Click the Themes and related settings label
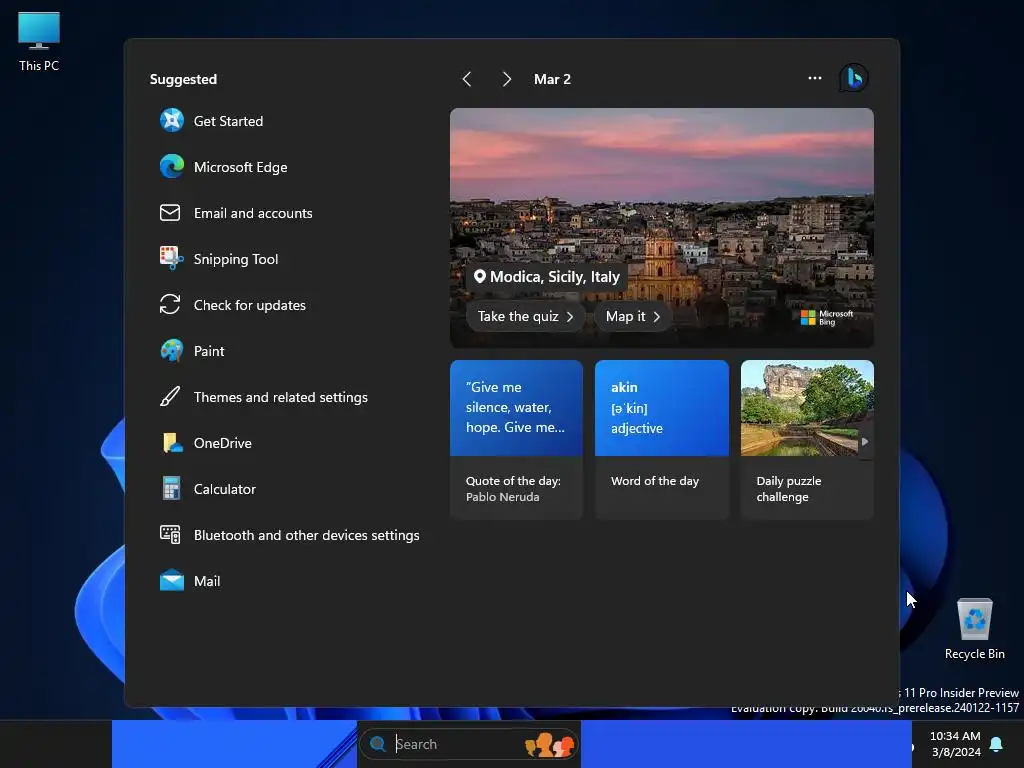The height and width of the screenshot is (768, 1024). [x=281, y=397]
